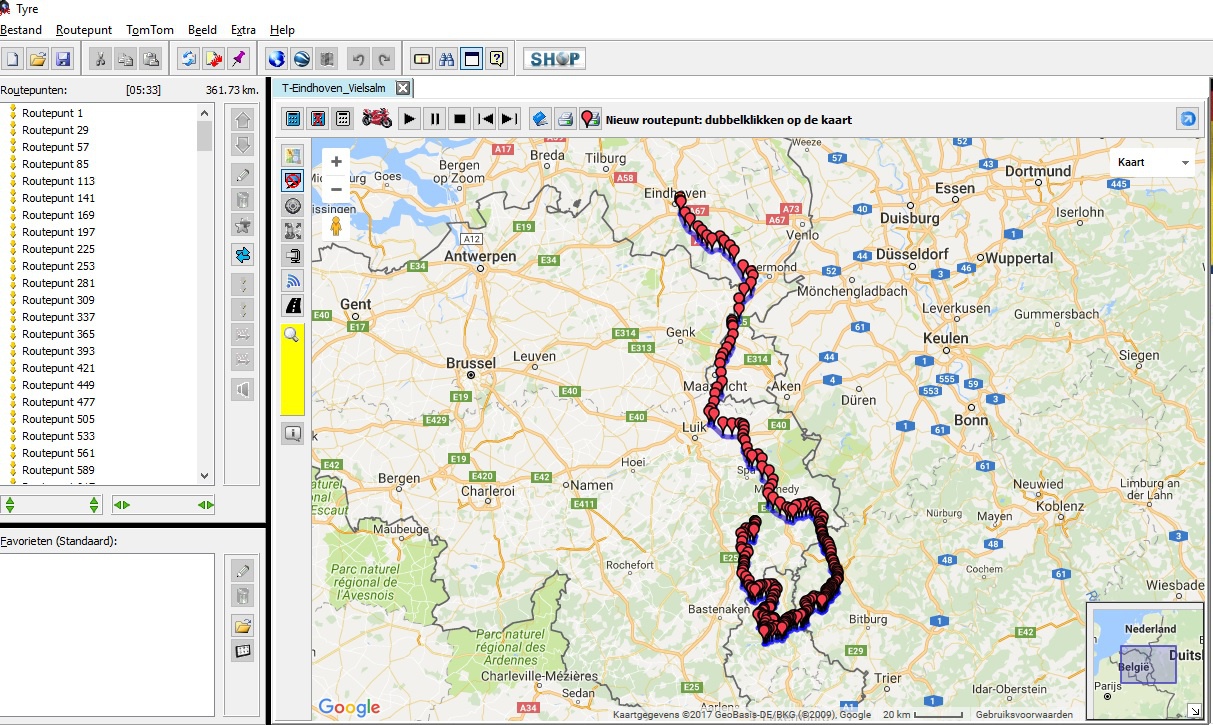
Task: Click the SHOP button
Action: pyautogui.click(x=554, y=59)
